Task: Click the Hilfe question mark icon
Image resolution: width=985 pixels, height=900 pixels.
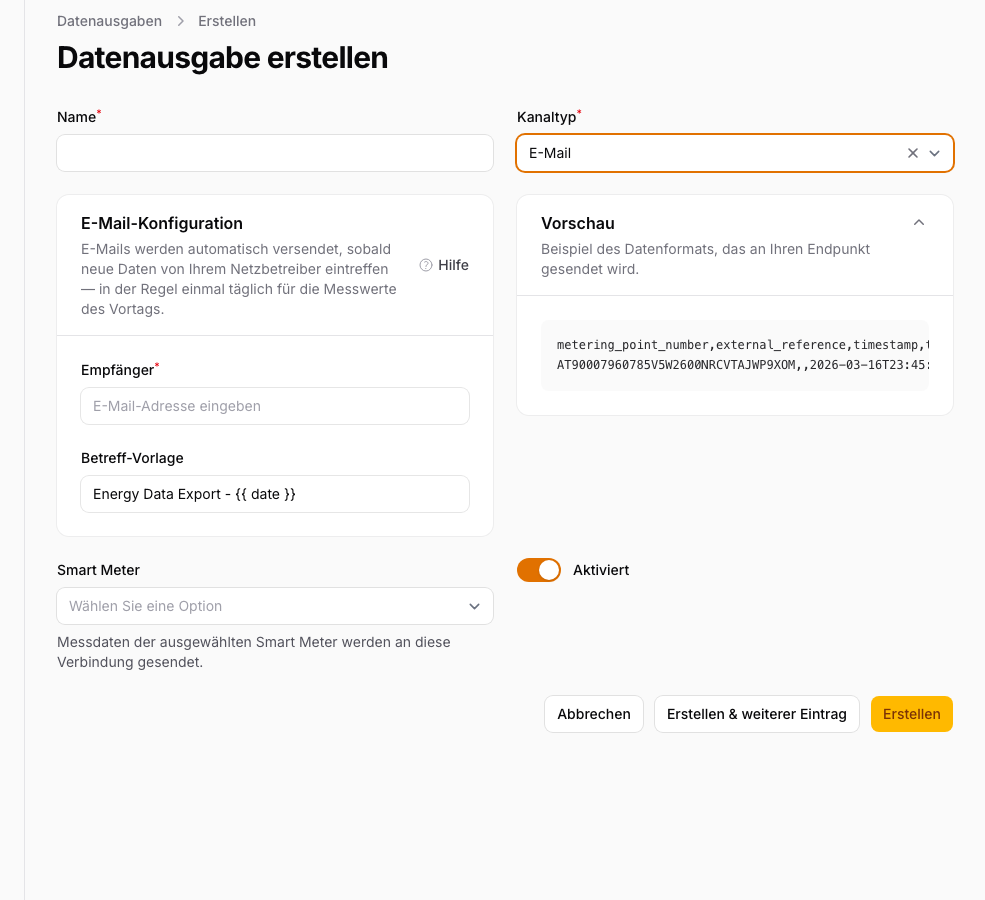Action: pos(424,264)
